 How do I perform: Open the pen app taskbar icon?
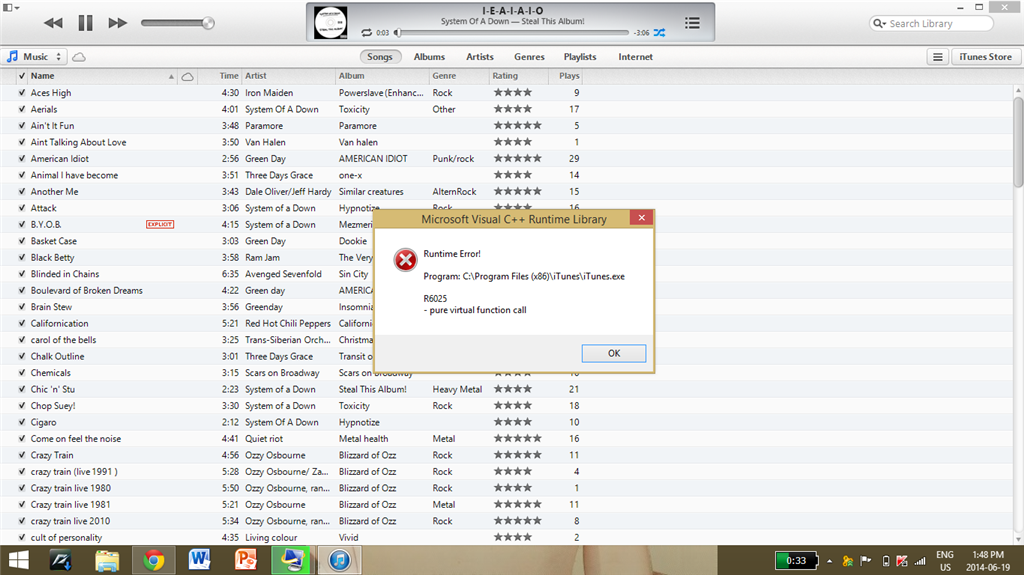point(60,561)
